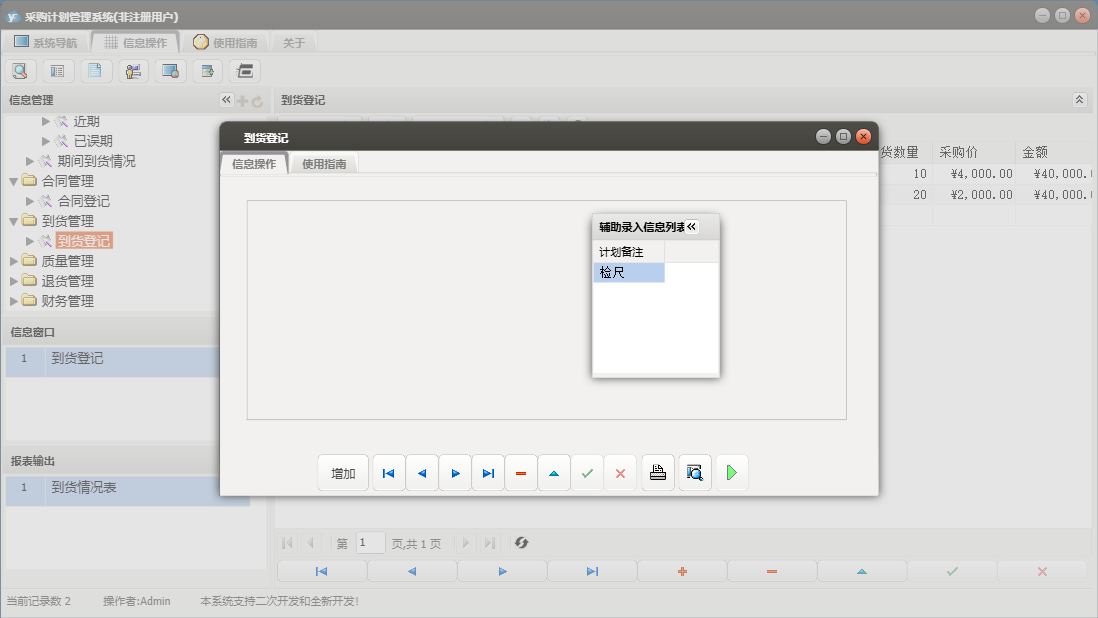Go to next record in the 到货登记 dialog
The image size is (1098, 618).
click(x=455, y=473)
